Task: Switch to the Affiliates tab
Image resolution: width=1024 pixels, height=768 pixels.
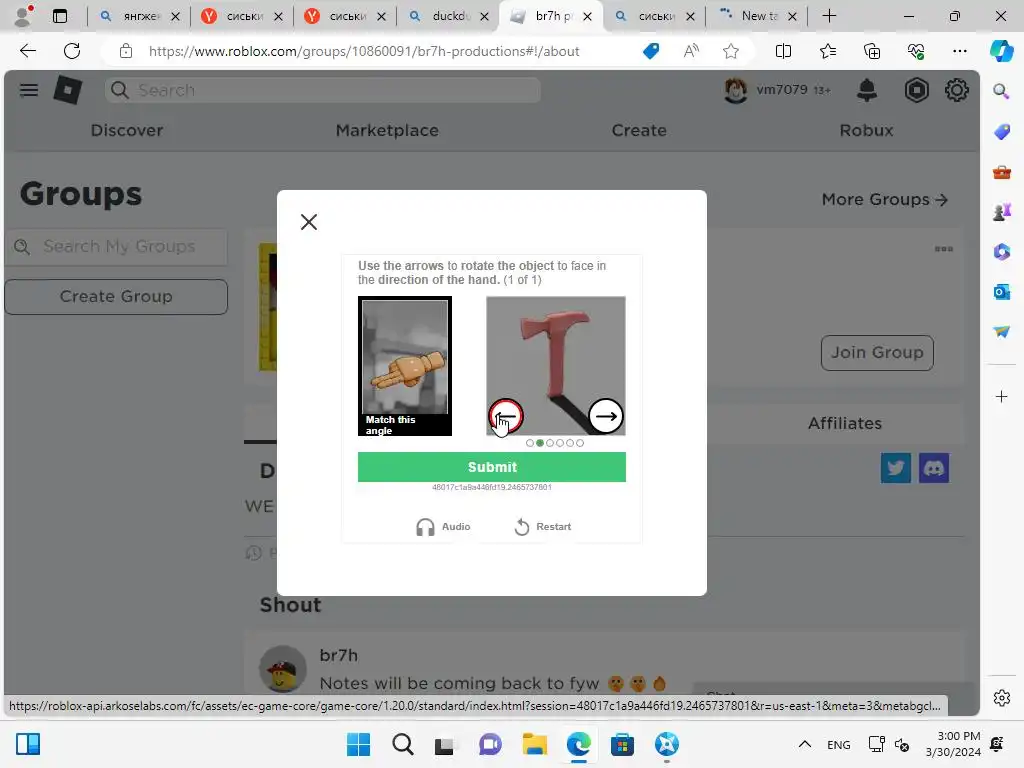Action: (x=845, y=423)
